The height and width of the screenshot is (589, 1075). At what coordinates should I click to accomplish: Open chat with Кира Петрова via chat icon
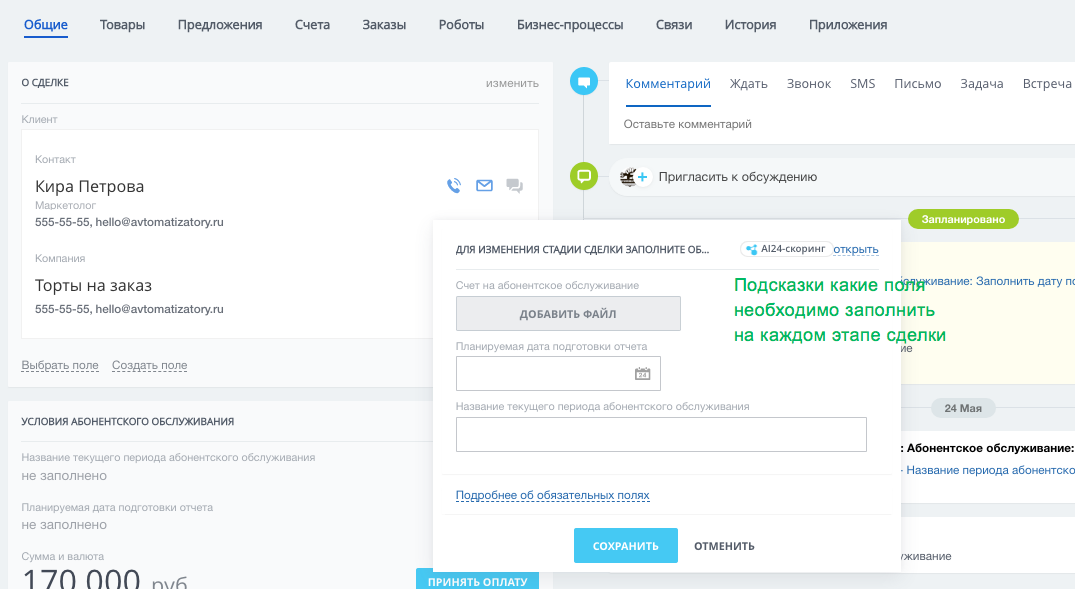(x=514, y=186)
